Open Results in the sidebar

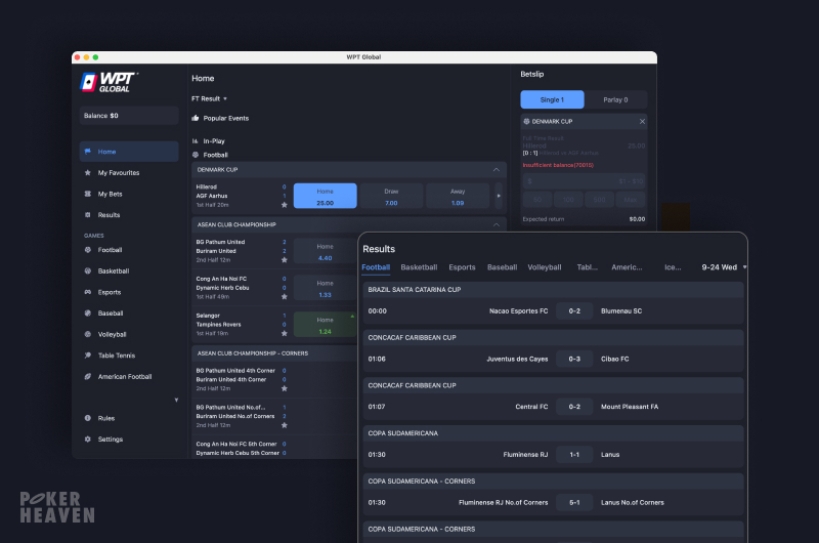(109, 215)
